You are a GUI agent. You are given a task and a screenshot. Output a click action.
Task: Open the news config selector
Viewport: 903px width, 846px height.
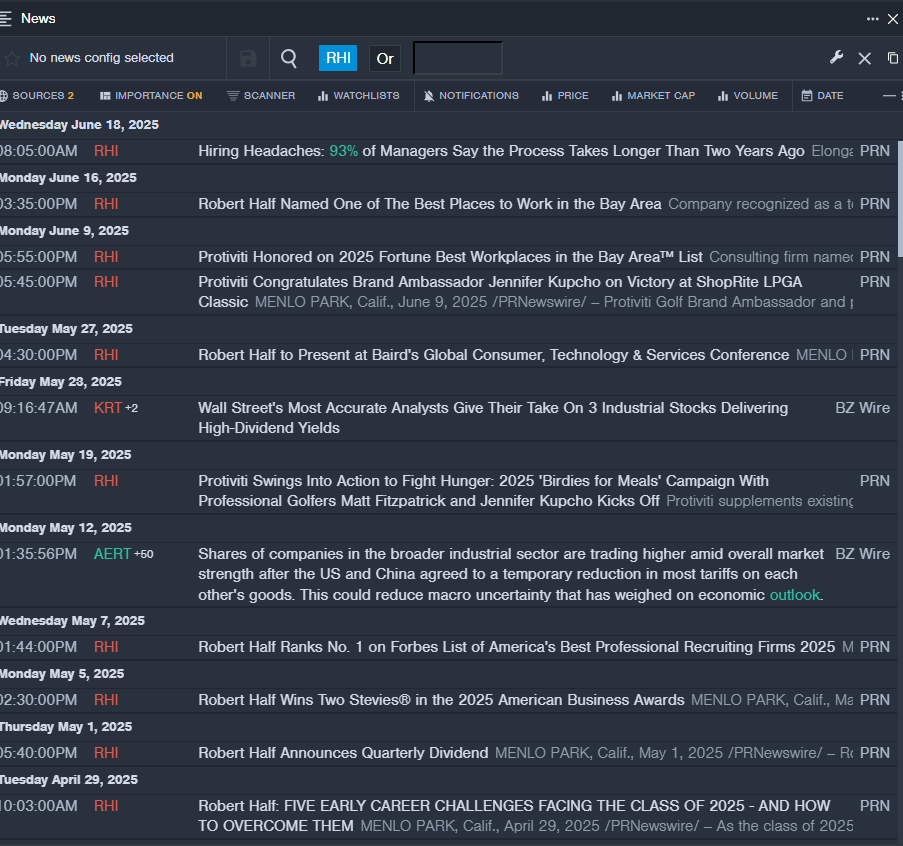(101, 58)
